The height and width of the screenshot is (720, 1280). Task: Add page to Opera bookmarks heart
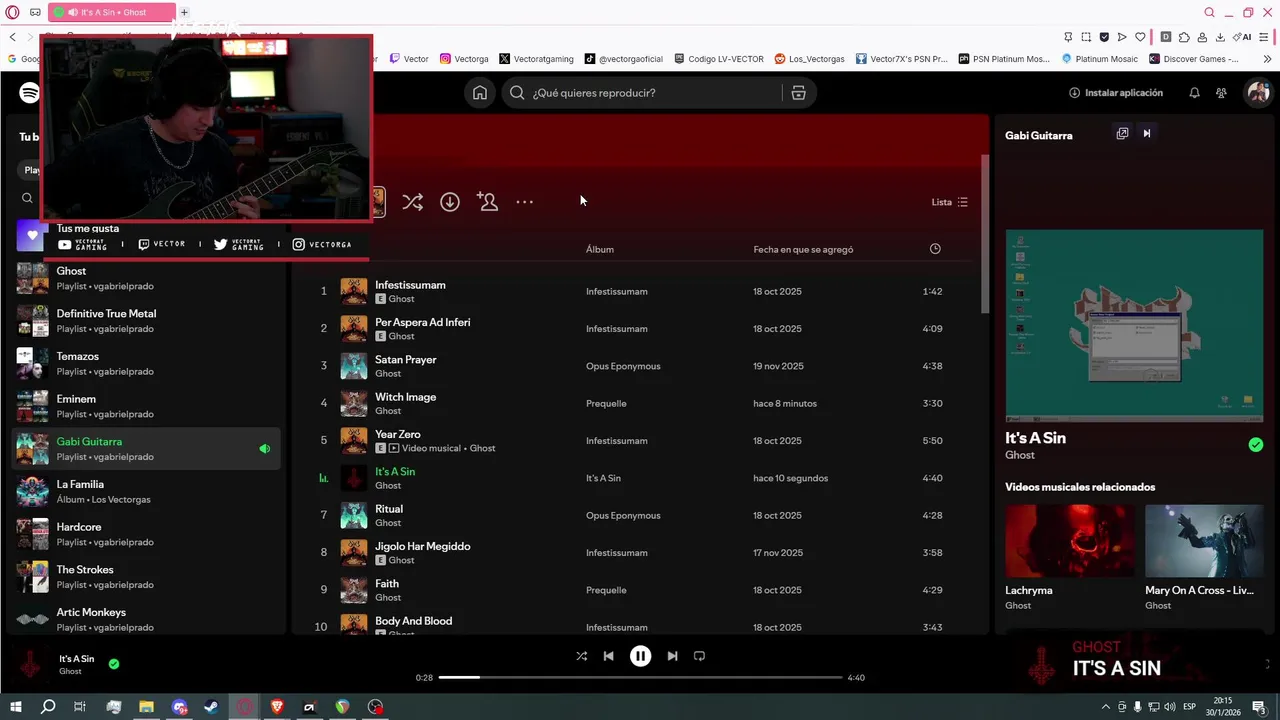(1139, 37)
